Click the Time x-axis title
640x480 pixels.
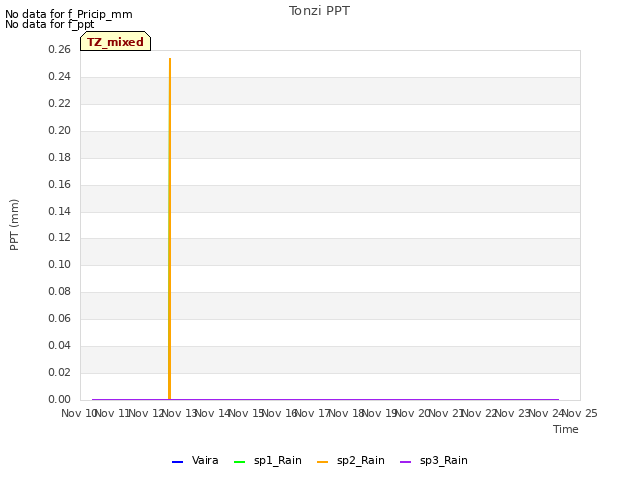pos(566,429)
